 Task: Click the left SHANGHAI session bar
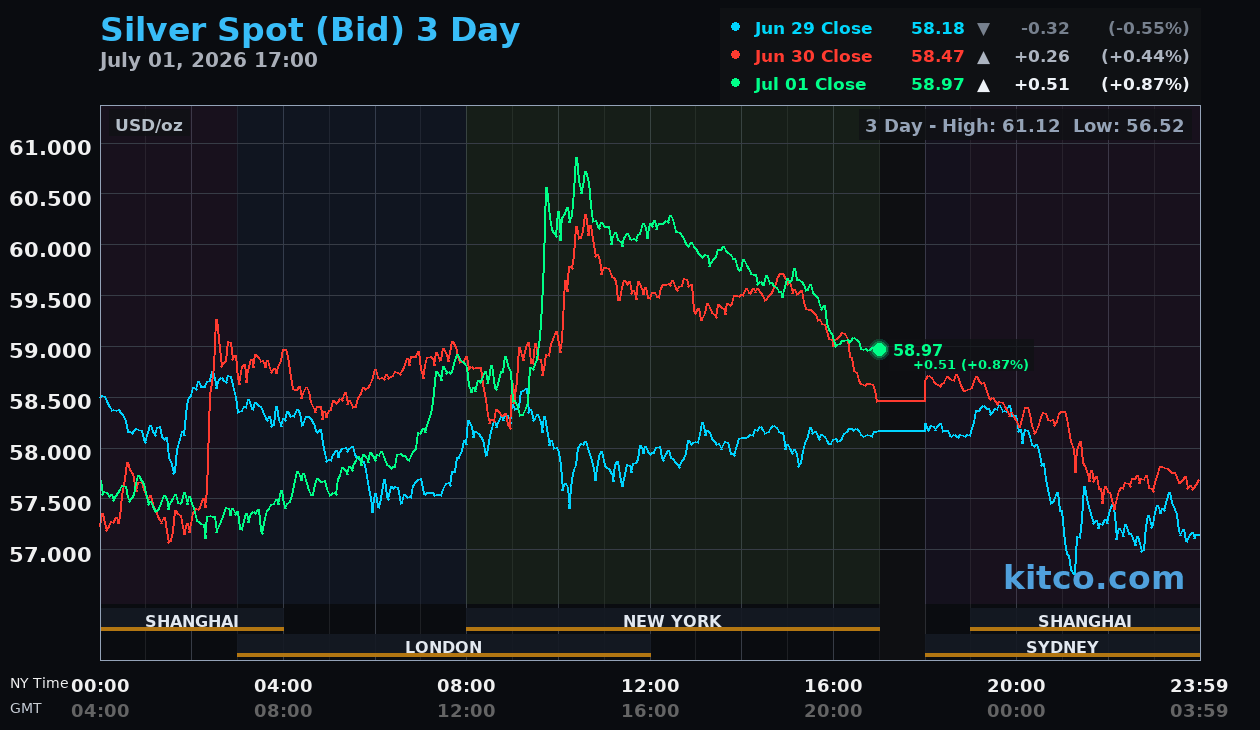tap(192, 620)
